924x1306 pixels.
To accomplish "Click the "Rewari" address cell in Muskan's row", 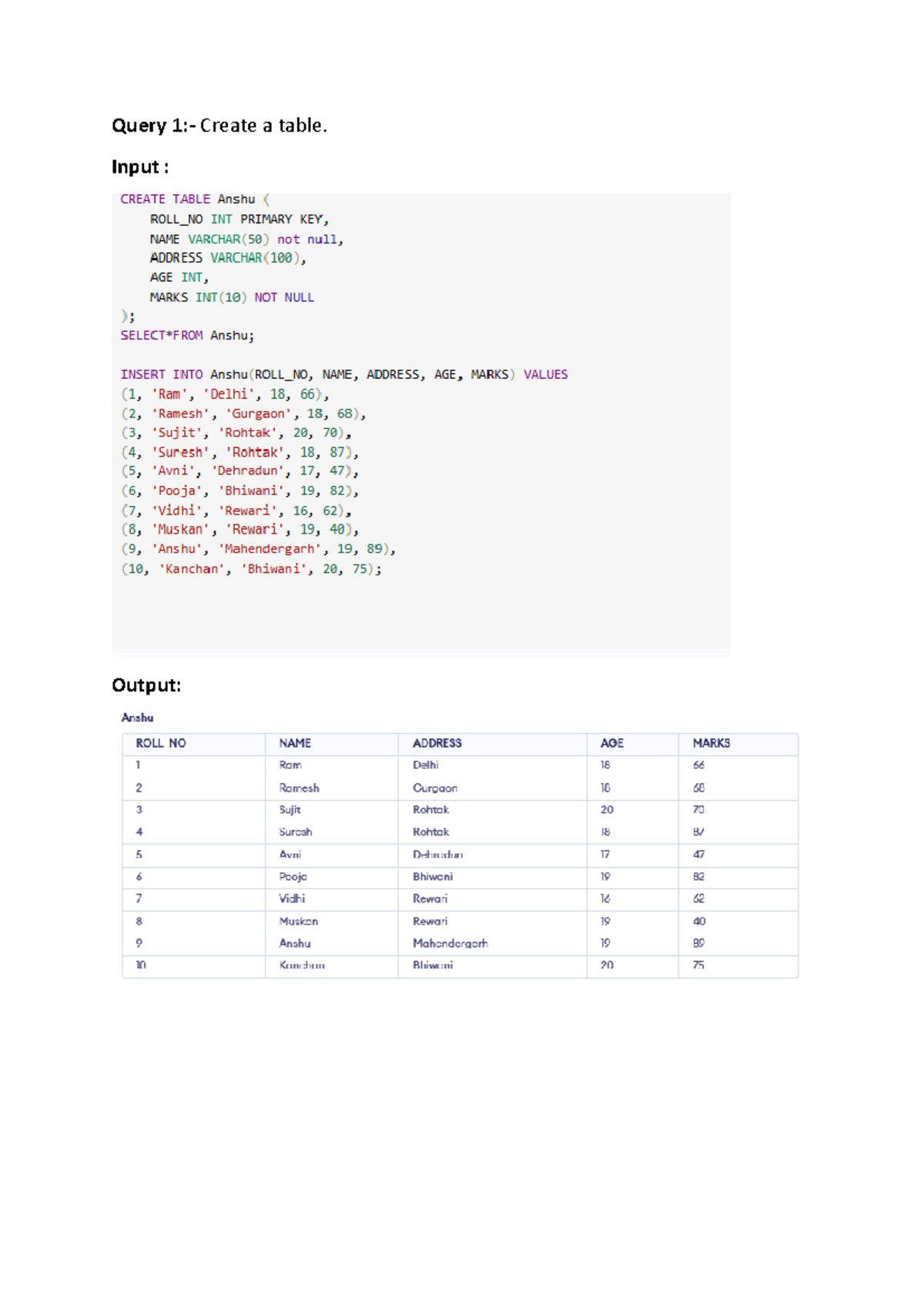I will pos(430,922).
